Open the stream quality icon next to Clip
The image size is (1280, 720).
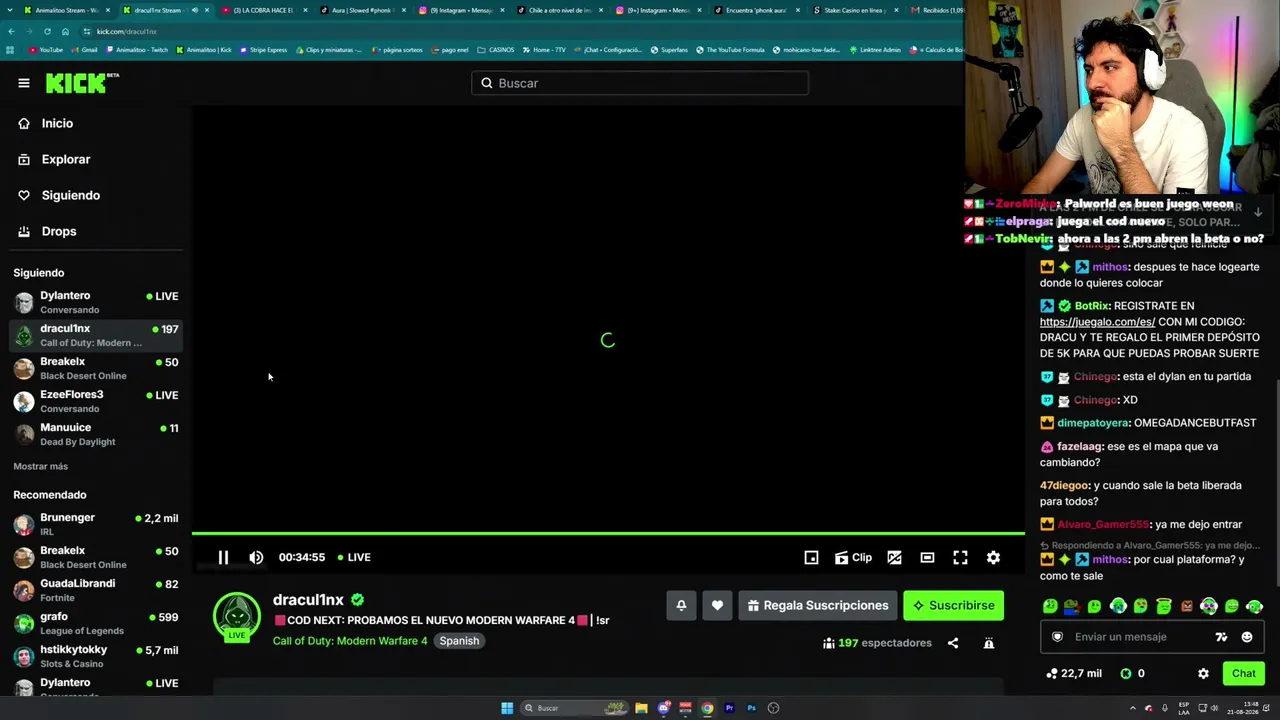point(894,557)
